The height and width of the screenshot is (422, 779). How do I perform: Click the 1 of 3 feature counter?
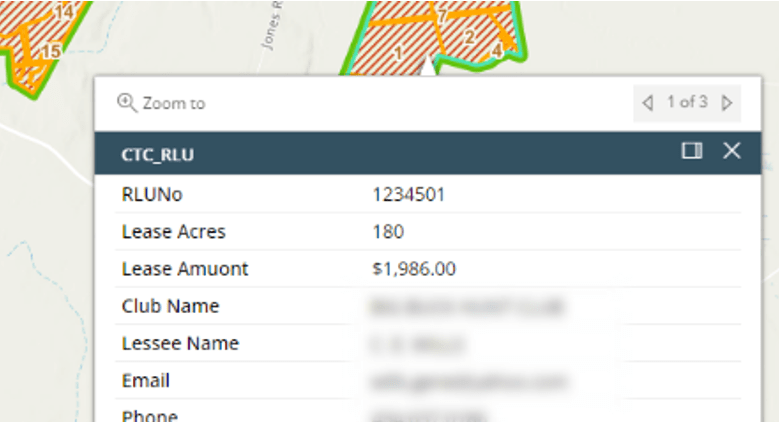687,102
